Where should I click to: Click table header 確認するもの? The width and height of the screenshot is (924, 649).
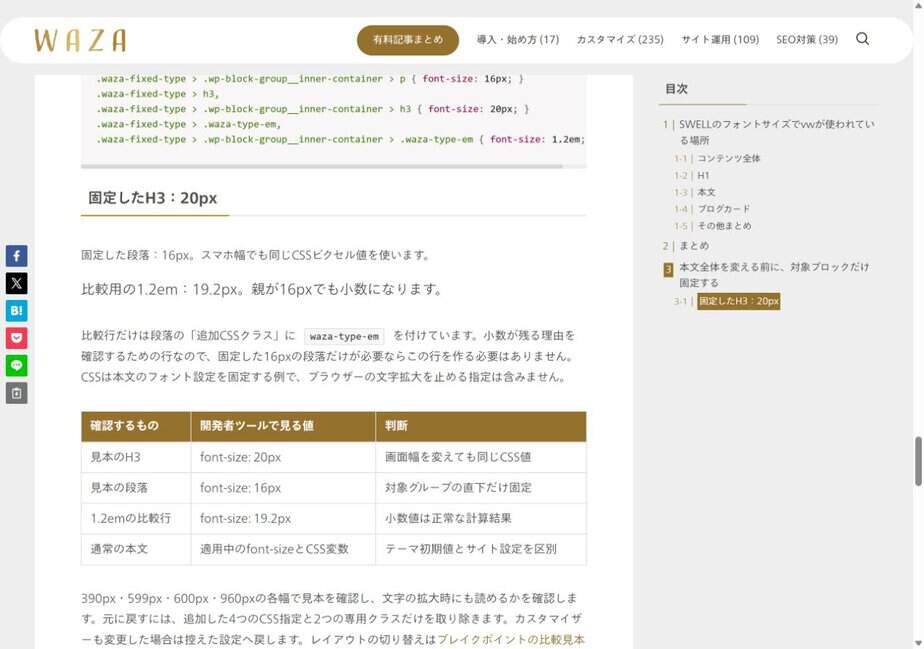coord(136,426)
